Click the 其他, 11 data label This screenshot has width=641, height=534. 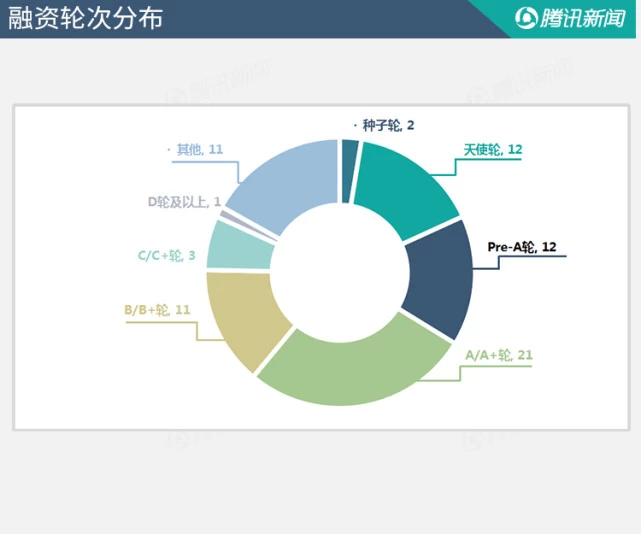coord(199,149)
